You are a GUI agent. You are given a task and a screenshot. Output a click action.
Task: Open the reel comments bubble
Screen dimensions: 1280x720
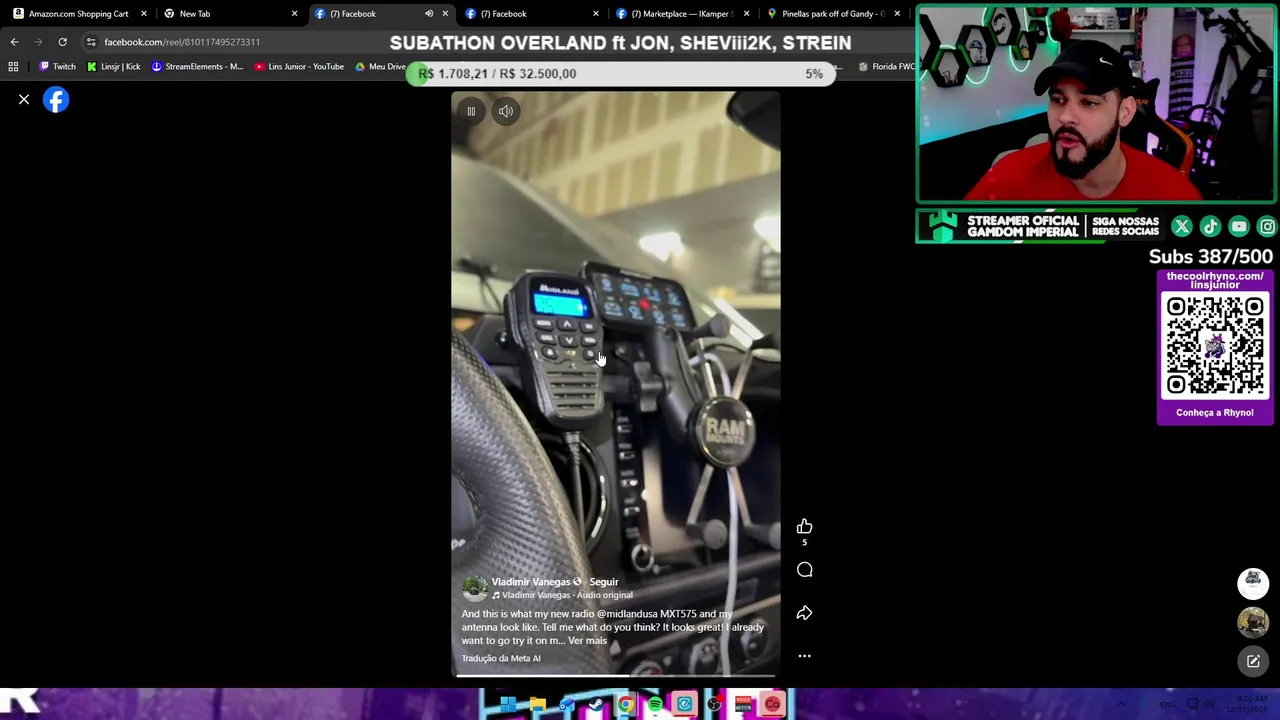[x=804, y=570]
